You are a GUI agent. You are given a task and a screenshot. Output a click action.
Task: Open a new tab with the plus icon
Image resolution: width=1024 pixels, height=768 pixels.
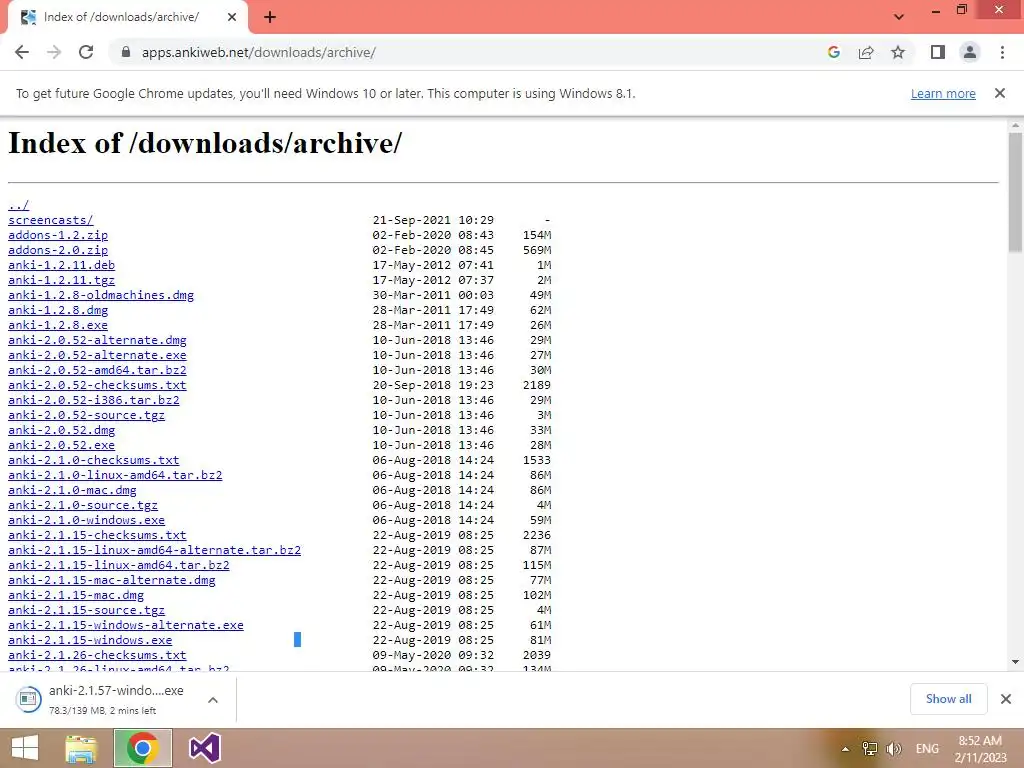(x=270, y=17)
